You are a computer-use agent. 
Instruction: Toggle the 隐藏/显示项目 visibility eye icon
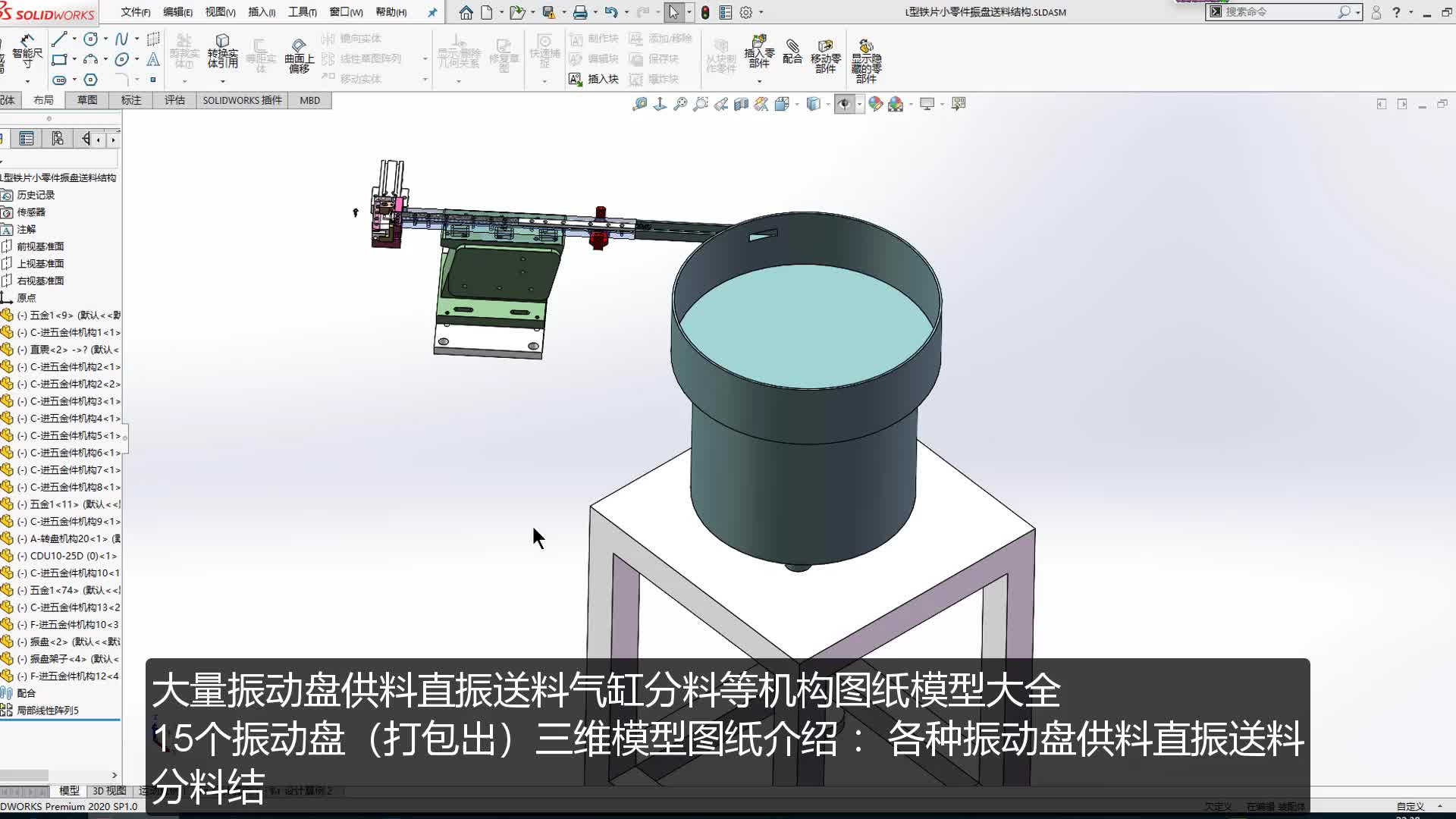pos(845,104)
